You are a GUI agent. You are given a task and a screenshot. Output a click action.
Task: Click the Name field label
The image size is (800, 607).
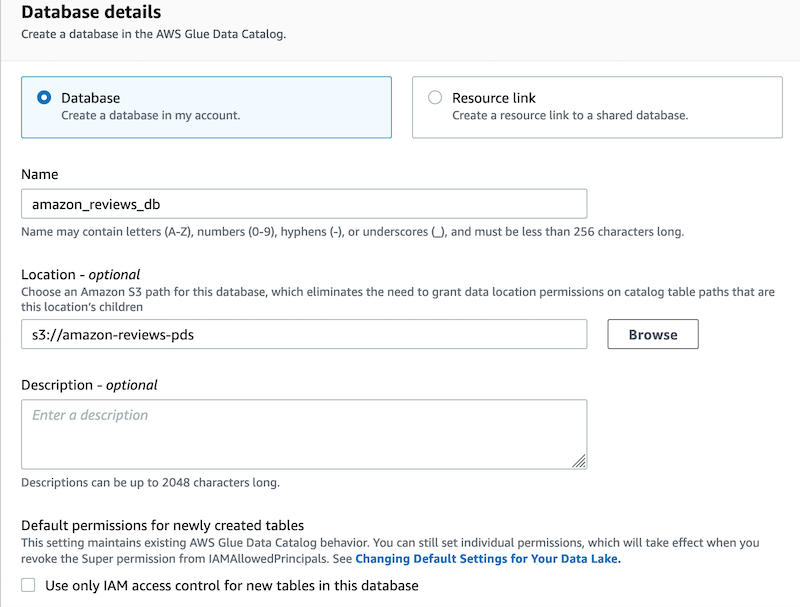[x=40, y=174]
